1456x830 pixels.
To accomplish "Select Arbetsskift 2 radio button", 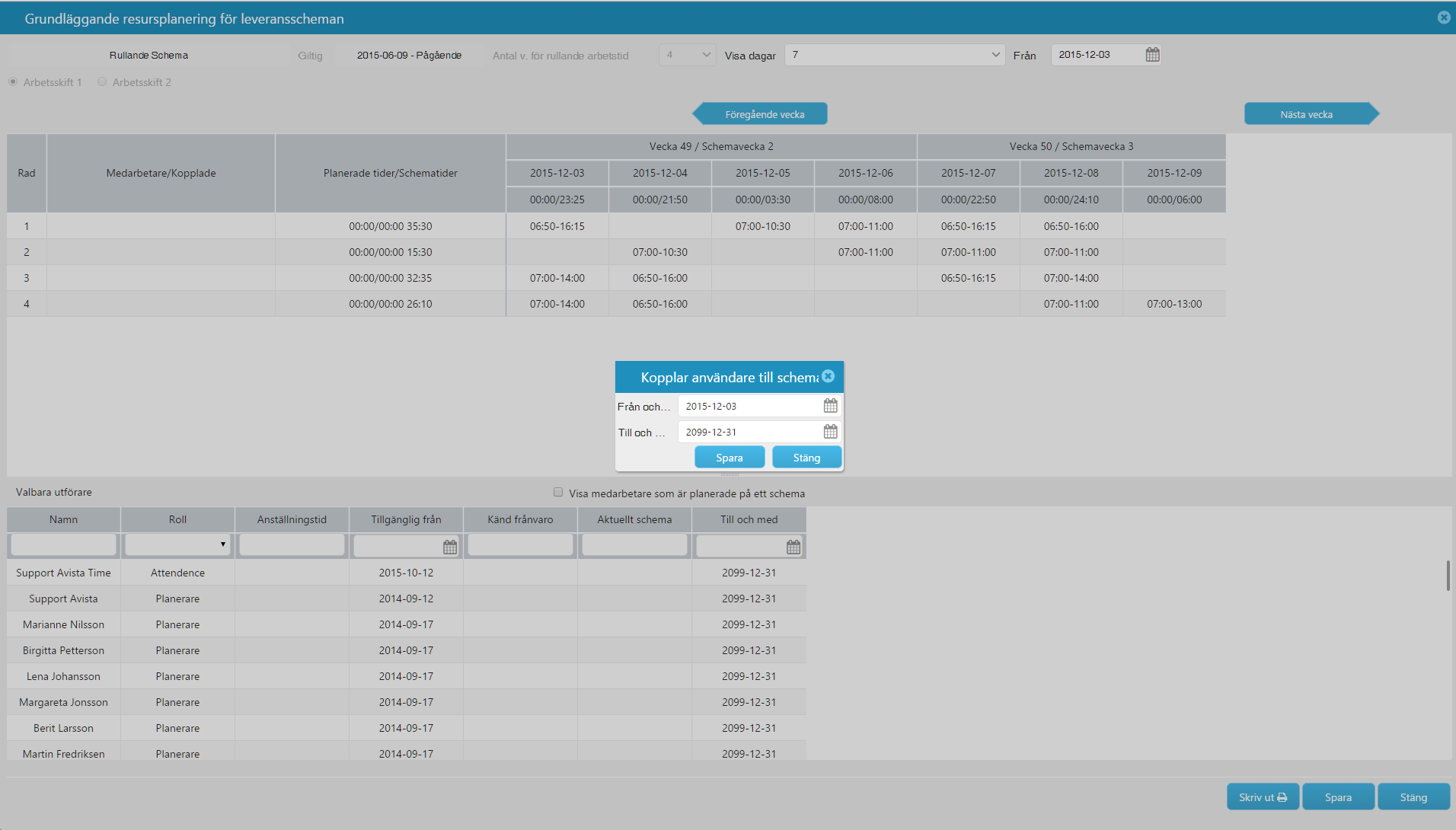I will tap(102, 81).
